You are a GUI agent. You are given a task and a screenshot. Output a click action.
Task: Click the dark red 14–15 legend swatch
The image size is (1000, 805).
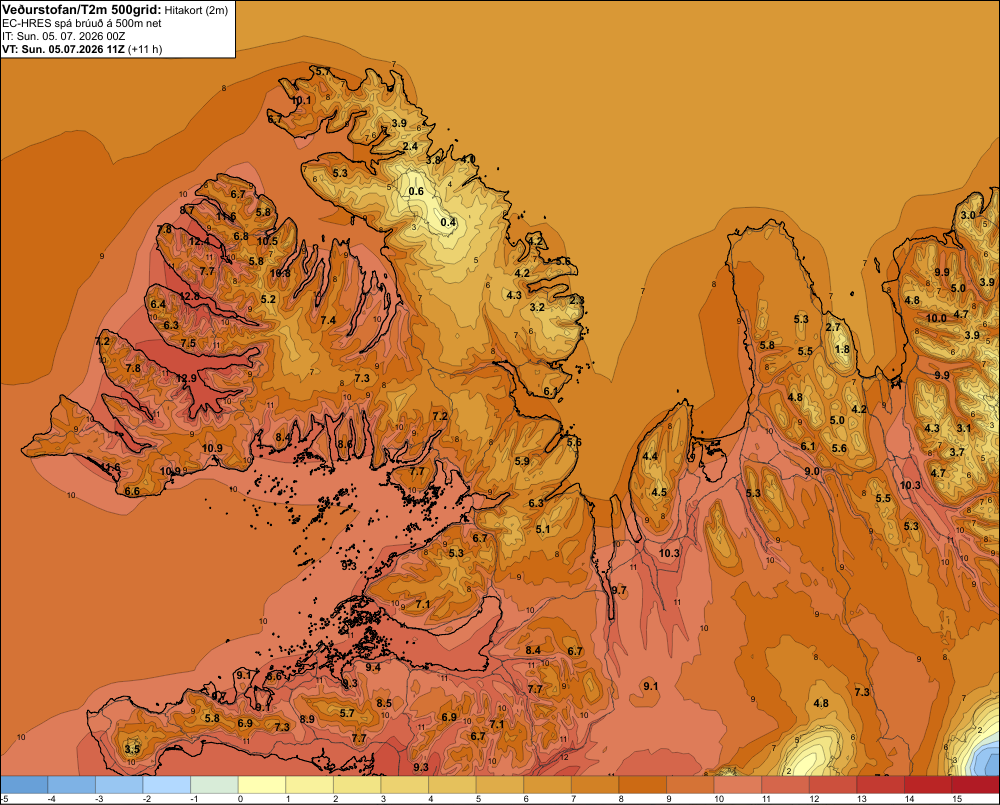click(x=929, y=785)
